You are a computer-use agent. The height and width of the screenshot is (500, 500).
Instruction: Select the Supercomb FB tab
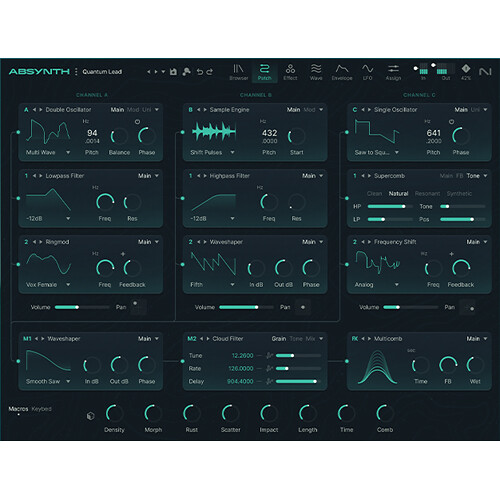(x=460, y=176)
